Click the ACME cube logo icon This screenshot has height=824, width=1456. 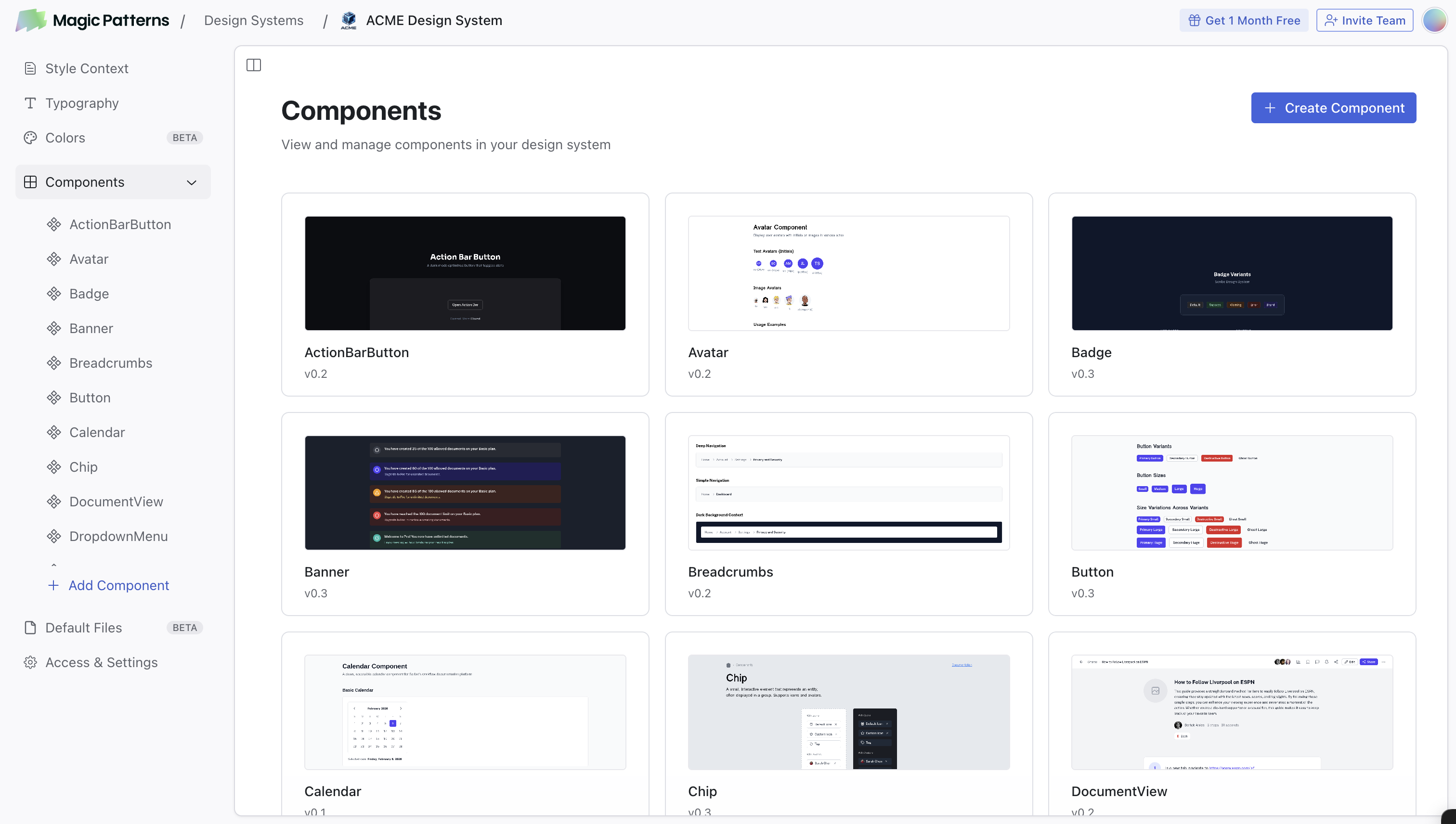(x=349, y=20)
